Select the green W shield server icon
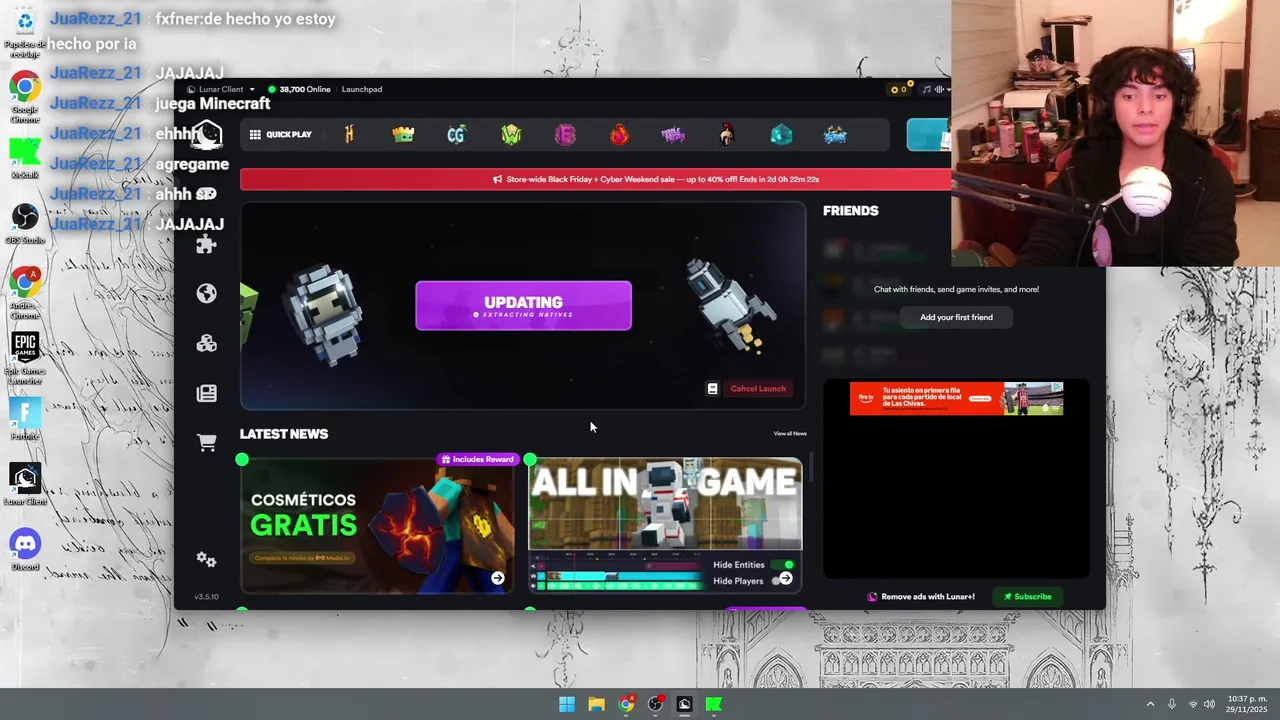The height and width of the screenshot is (720, 1280). (x=511, y=135)
